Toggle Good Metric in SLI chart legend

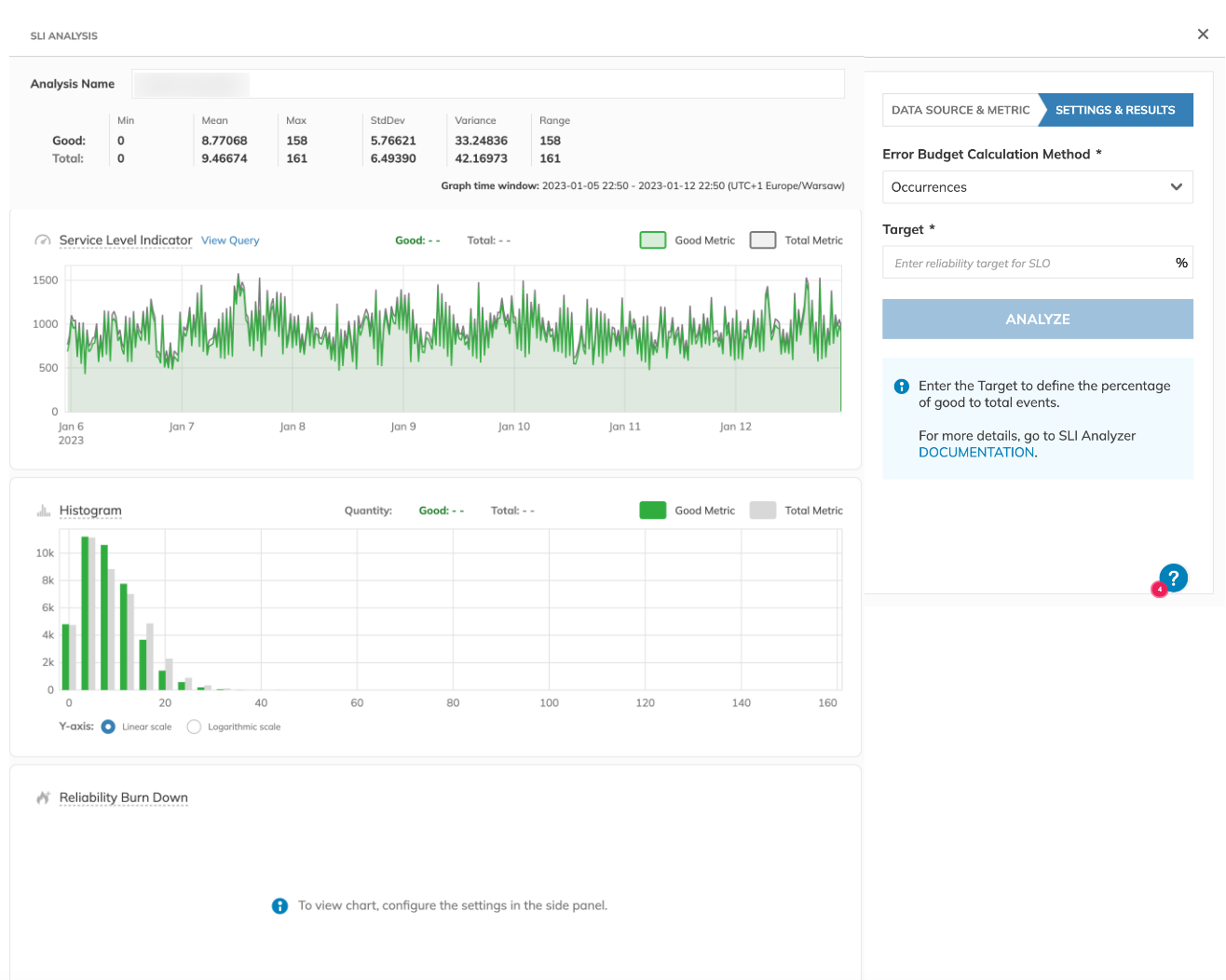688,240
